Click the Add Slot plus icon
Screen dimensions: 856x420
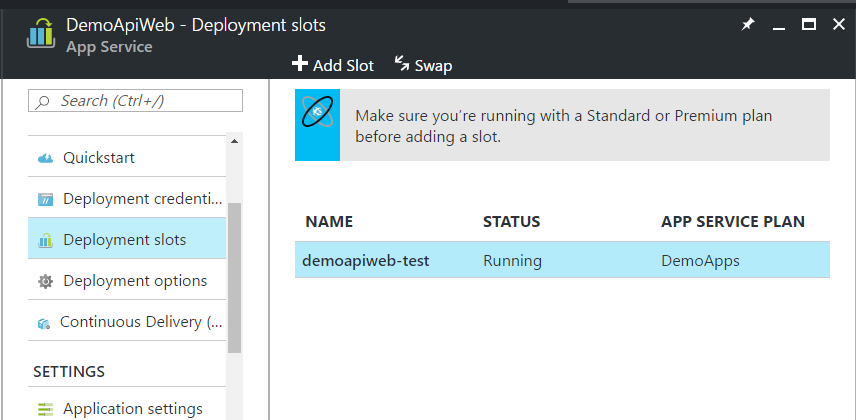click(300, 65)
